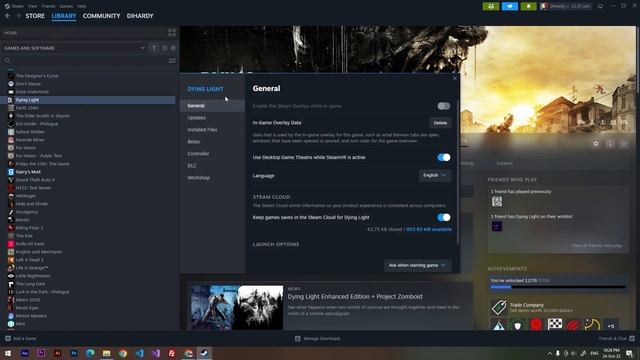Go forward with the navigation arrow
Screen dimensions: 640x360
18,16
